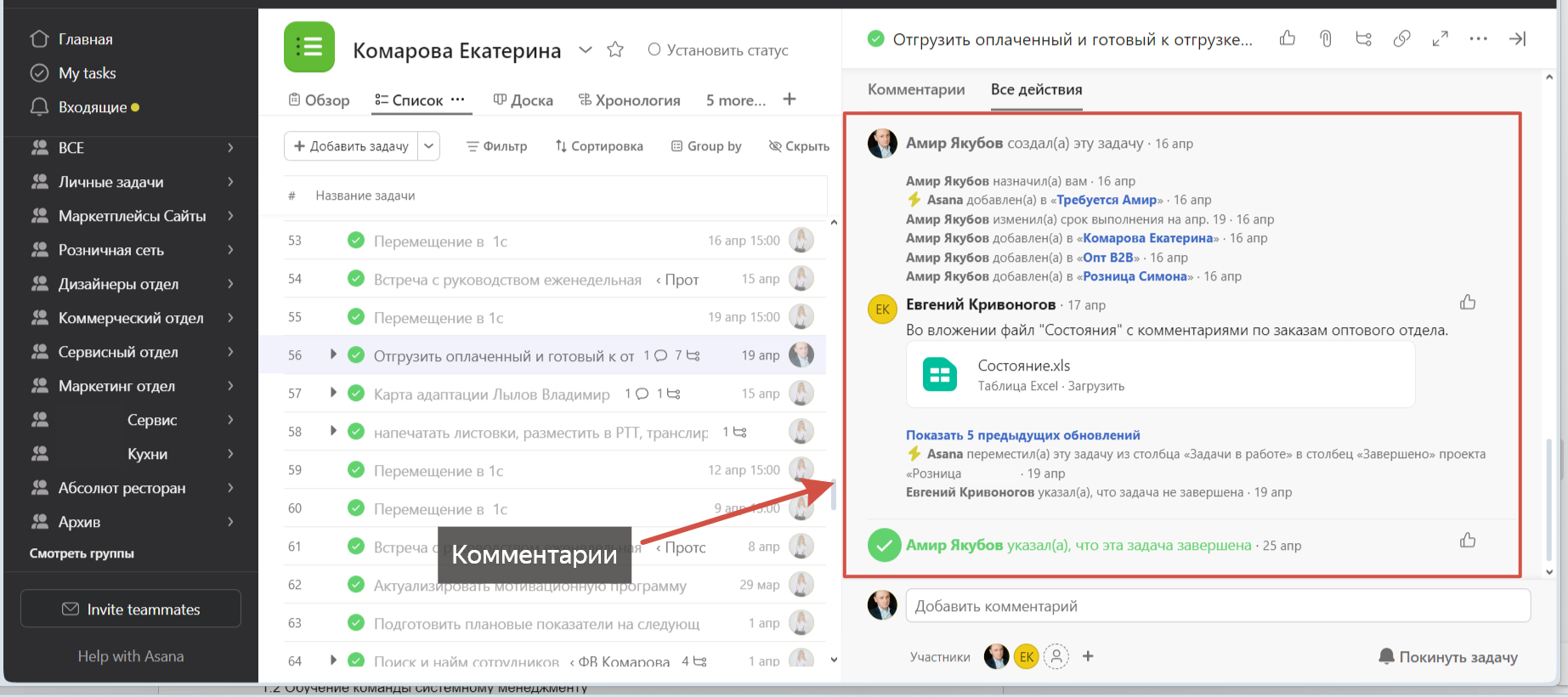The image size is (1568, 697).
Task: Open the Фильтр option
Action: pos(497,146)
